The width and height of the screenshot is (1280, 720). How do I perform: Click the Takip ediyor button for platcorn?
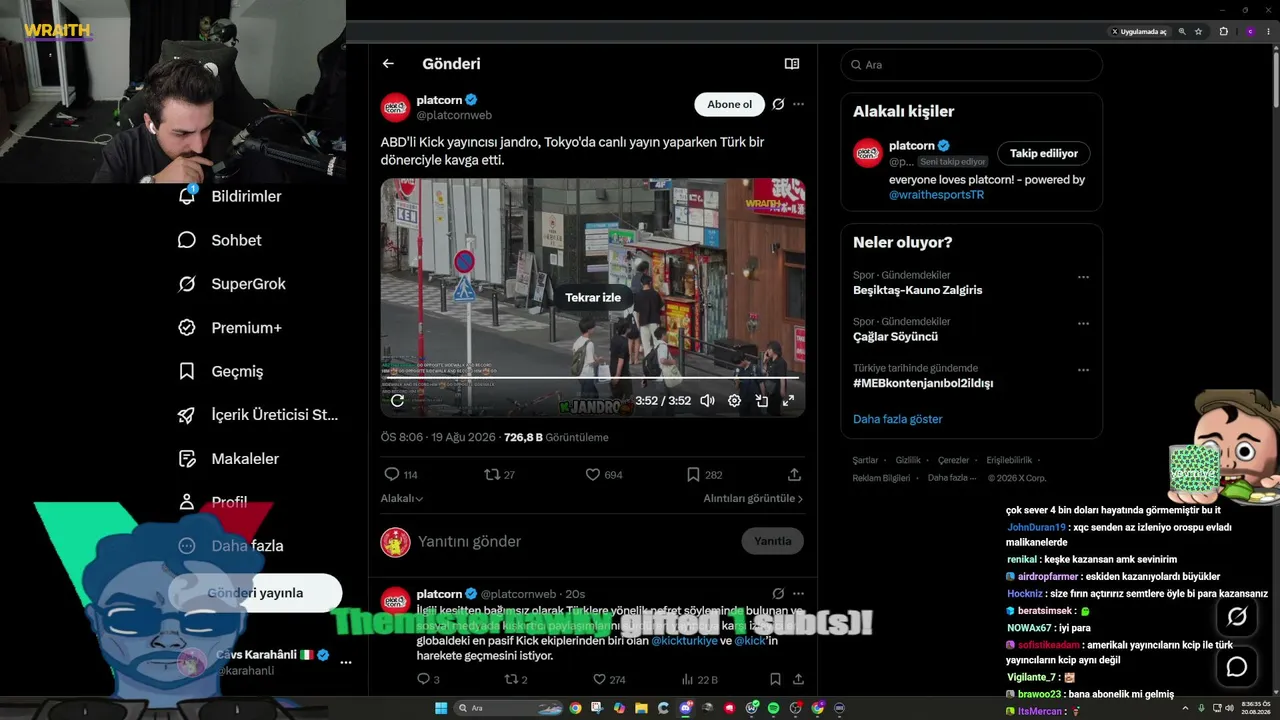pos(1043,154)
